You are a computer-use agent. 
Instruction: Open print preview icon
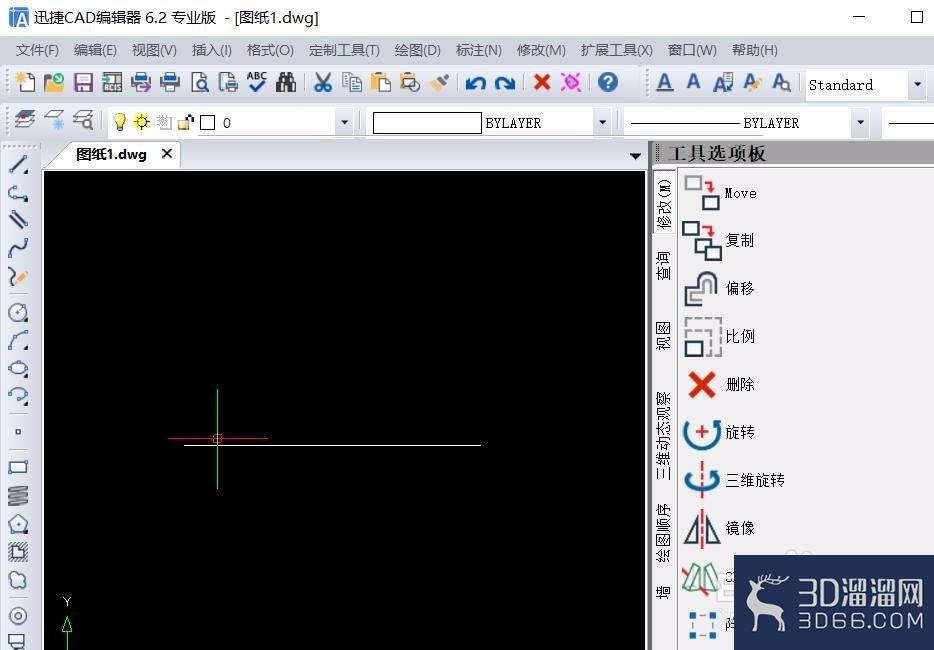pos(200,82)
